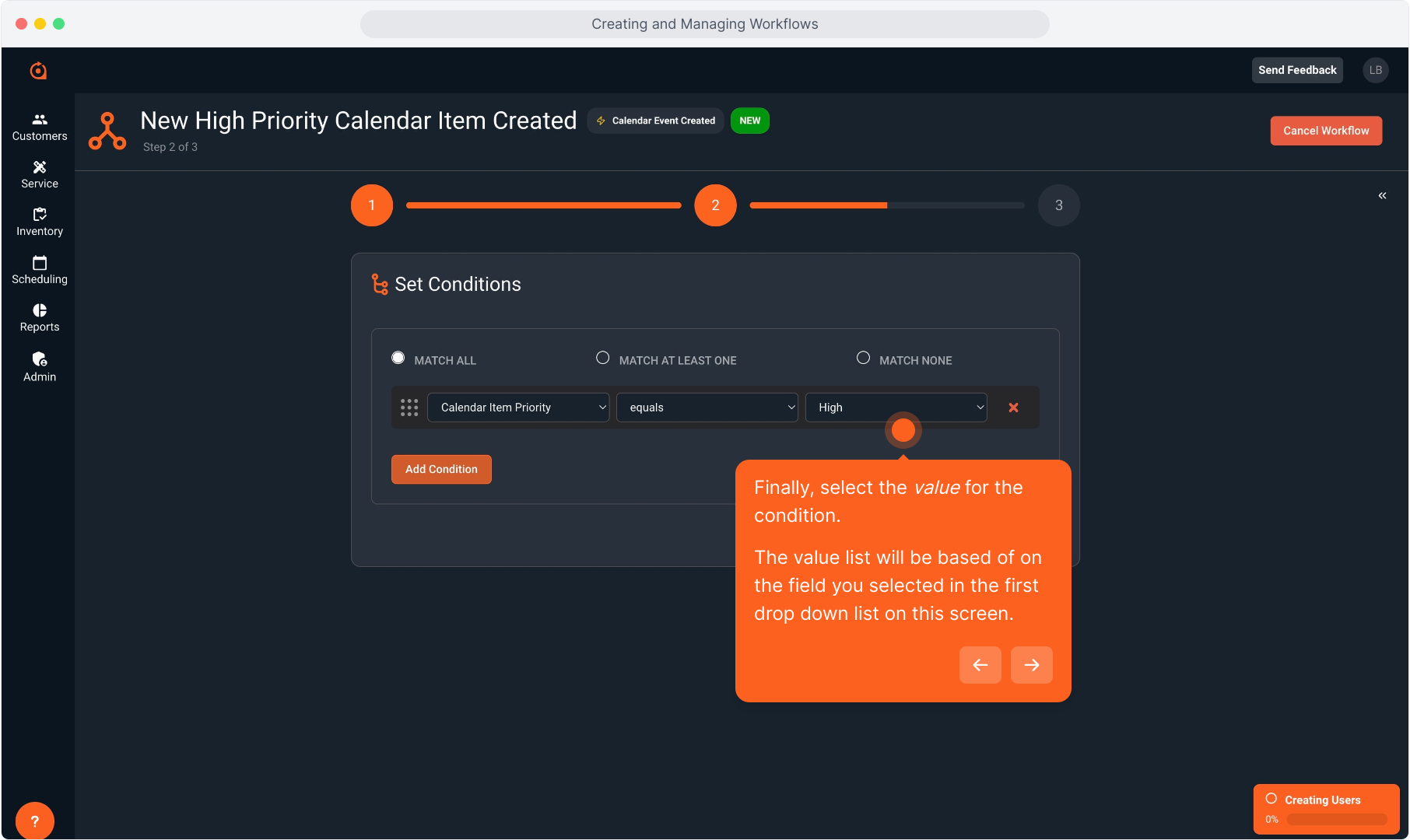Select the MATCH ALL radio option

click(398, 358)
